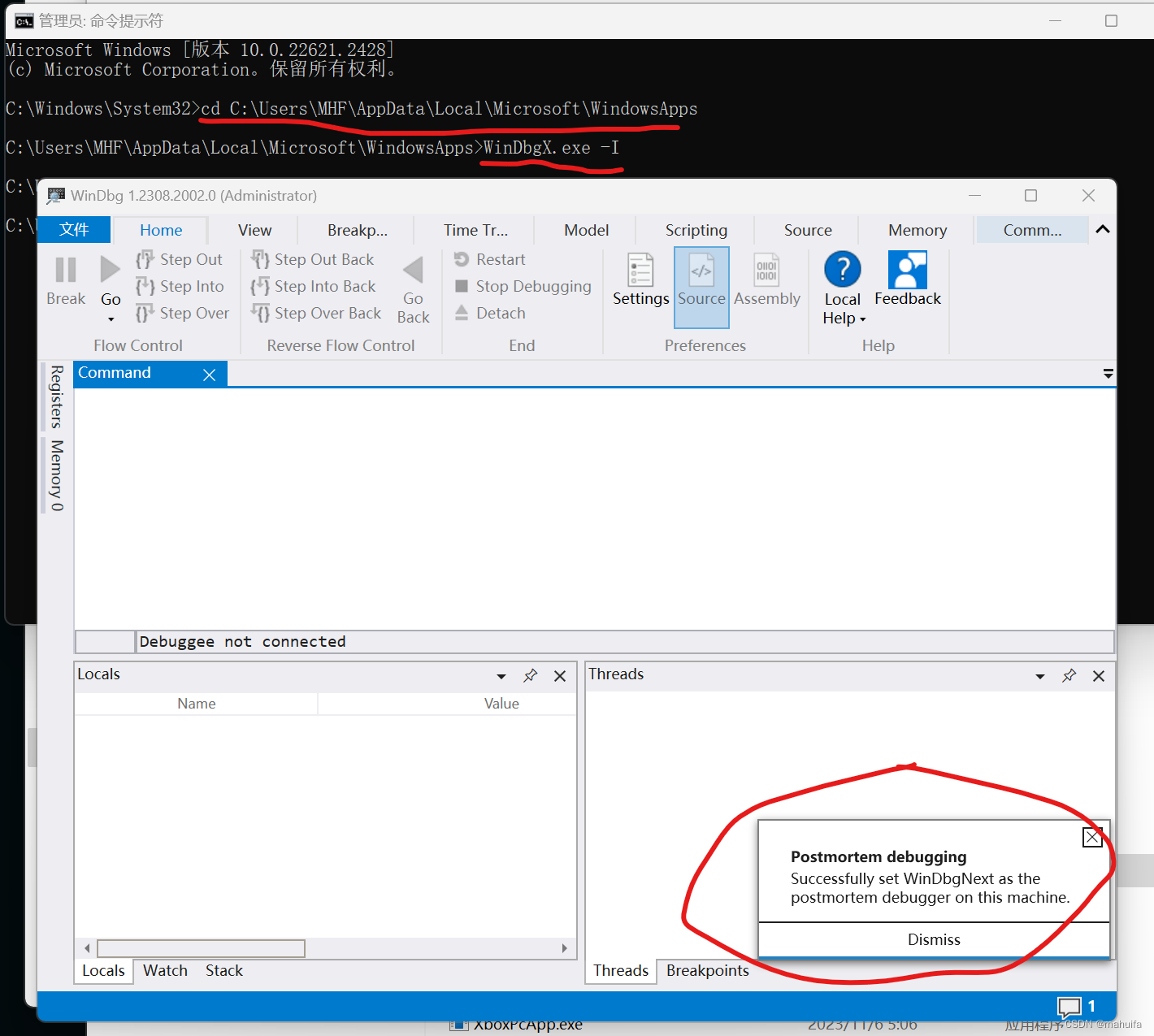Click Restart debugging
1154x1036 pixels.
coord(489,259)
